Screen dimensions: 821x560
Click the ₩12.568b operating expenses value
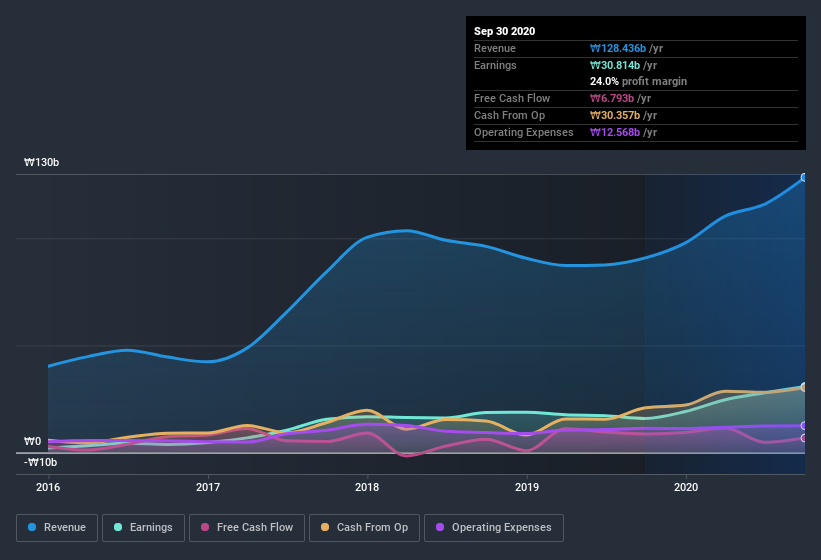pos(615,132)
